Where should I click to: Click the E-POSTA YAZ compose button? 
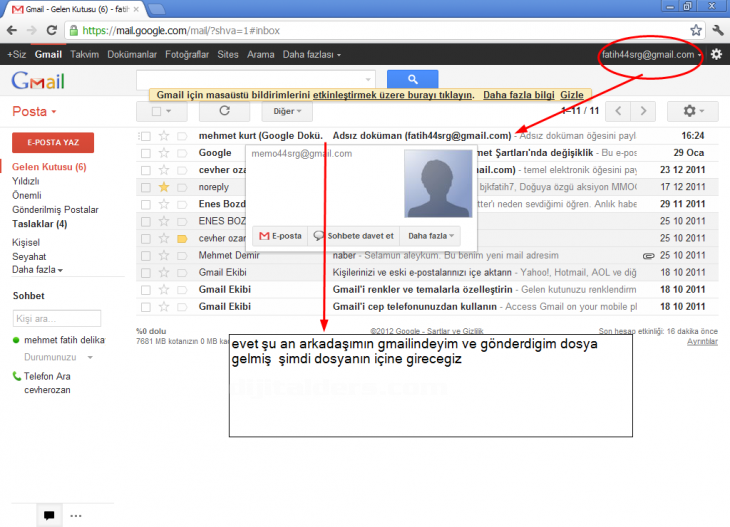coord(53,142)
